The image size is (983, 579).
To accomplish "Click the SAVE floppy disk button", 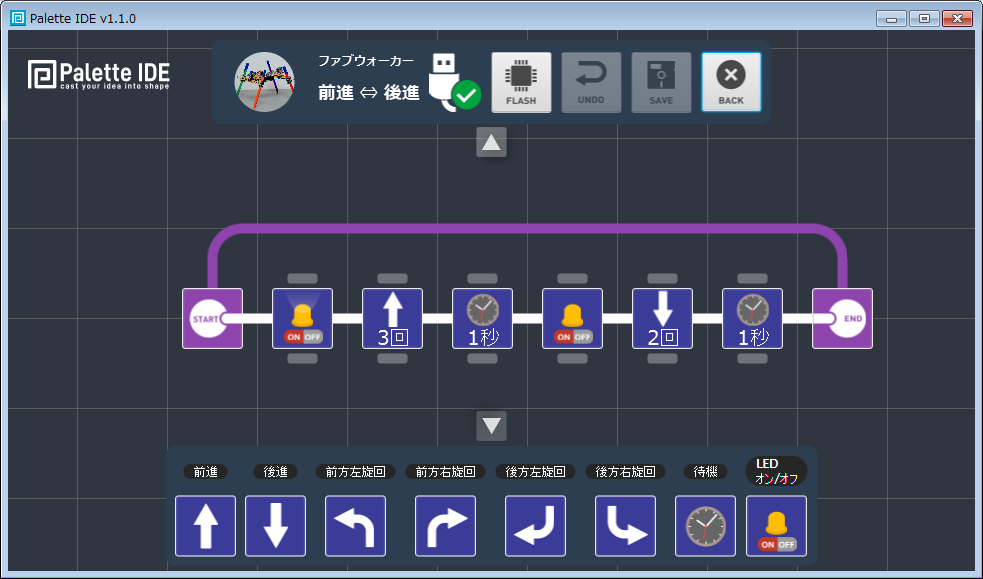I will point(661,82).
